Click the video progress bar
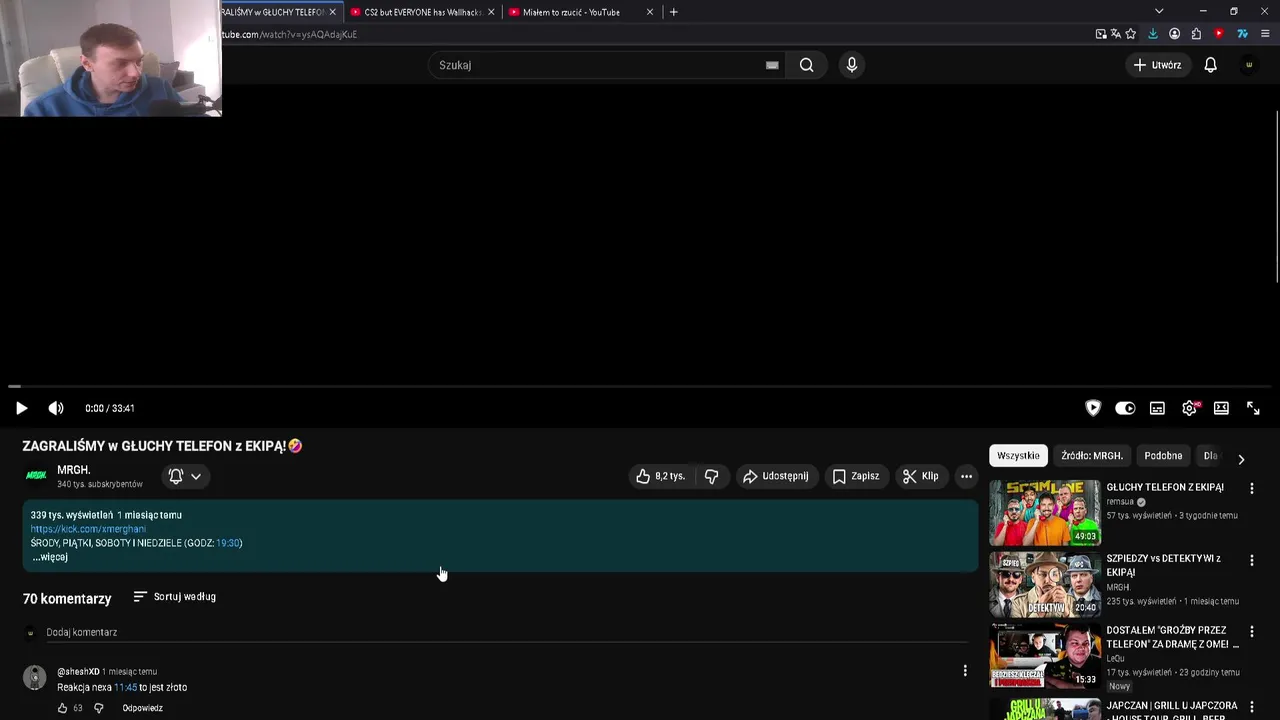The width and height of the screenshot is (1280, 720). (x=640, y=386)
